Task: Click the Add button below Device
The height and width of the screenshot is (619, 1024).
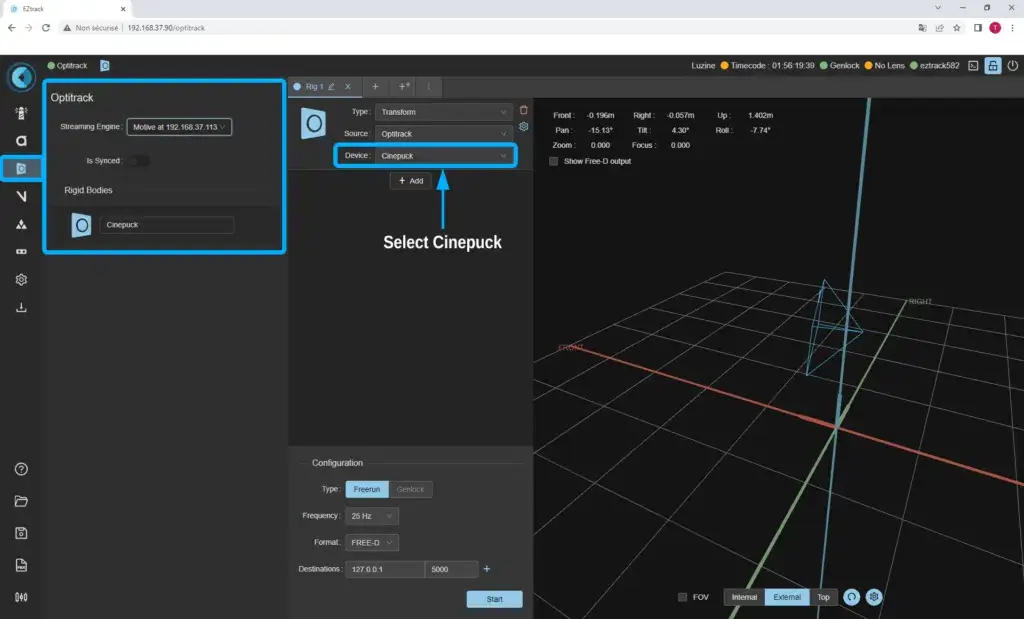Action: 411,181
